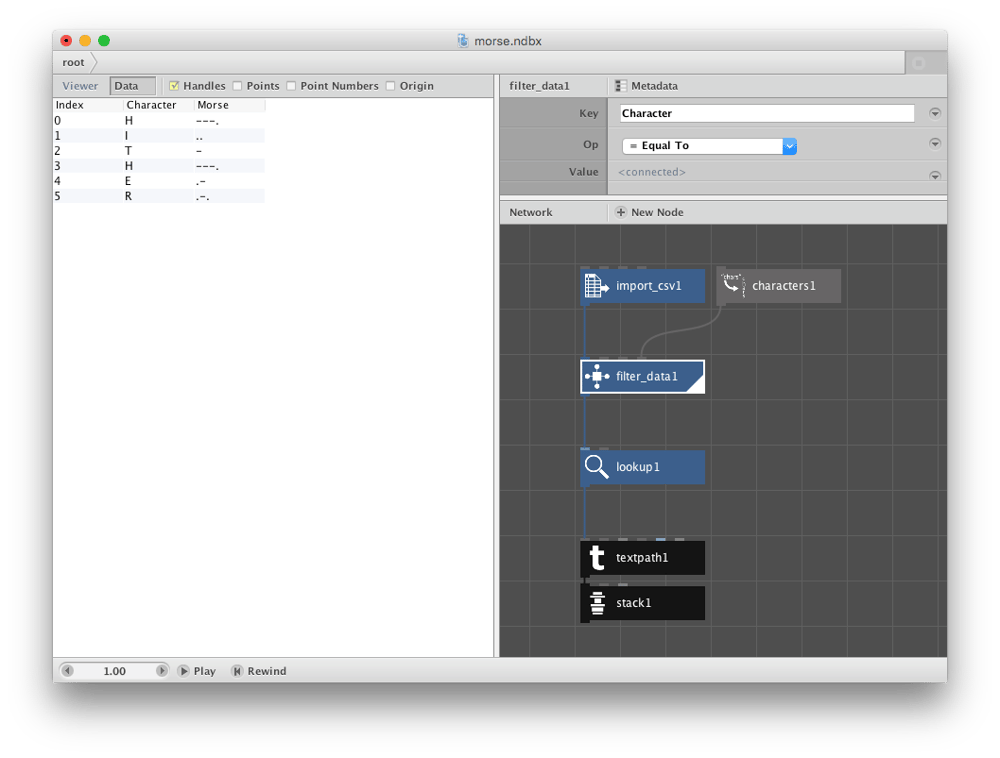Enable the Points checkbox
This screenshot has height=758, width=1000.
pyautogui.click(x=237, y=86)
